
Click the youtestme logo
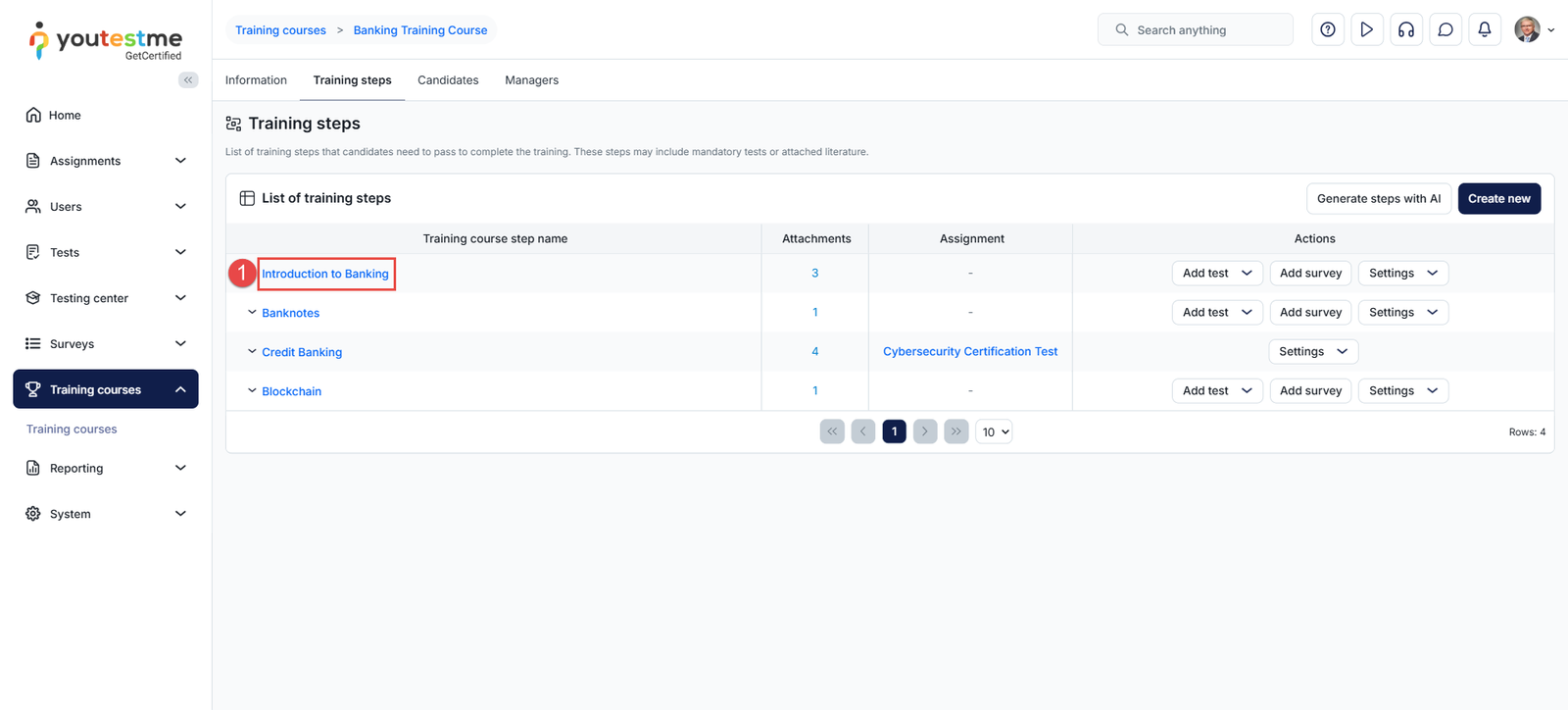tap(106, 41)
